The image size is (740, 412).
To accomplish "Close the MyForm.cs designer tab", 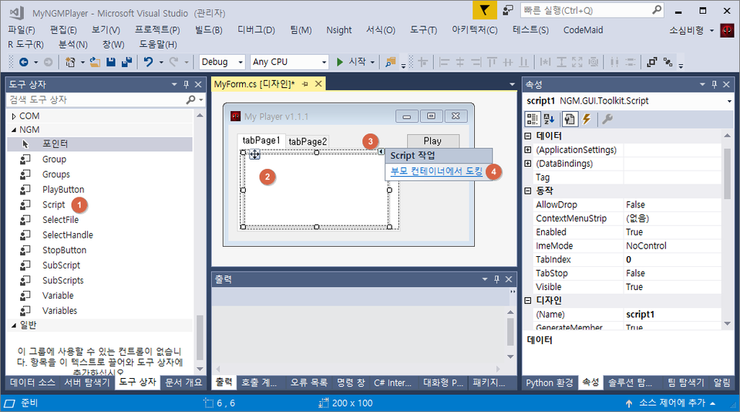I will pos(319,84).
